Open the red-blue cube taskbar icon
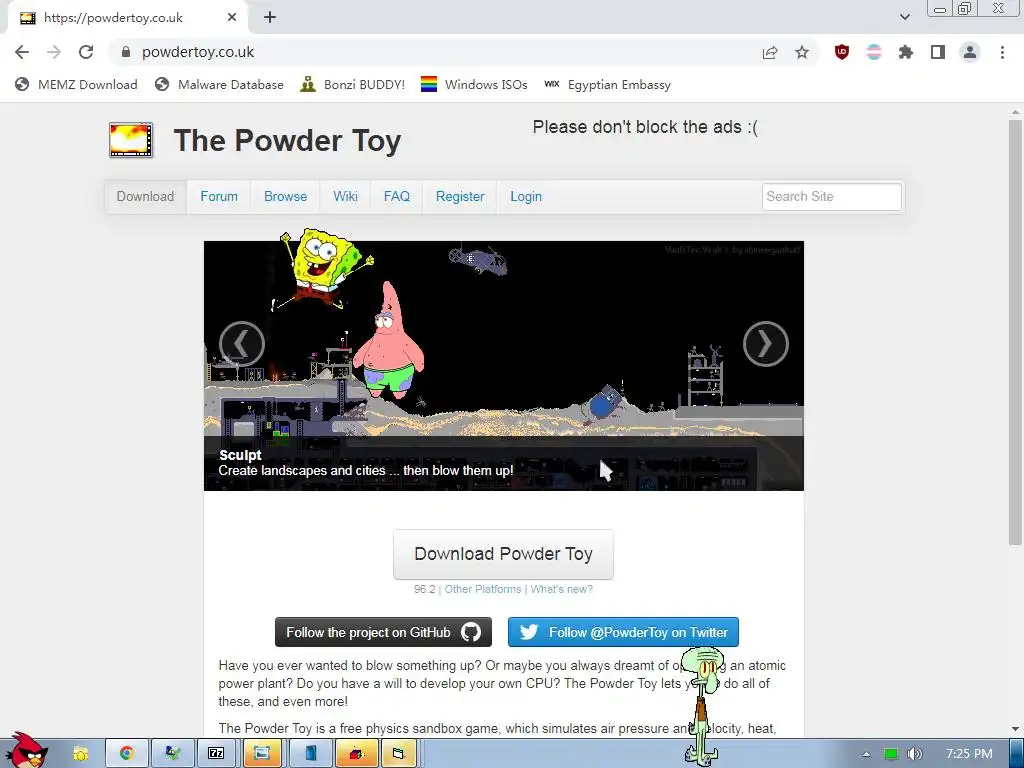Image resolution: width=1024 pixels, height=768 pixels. 356,754
